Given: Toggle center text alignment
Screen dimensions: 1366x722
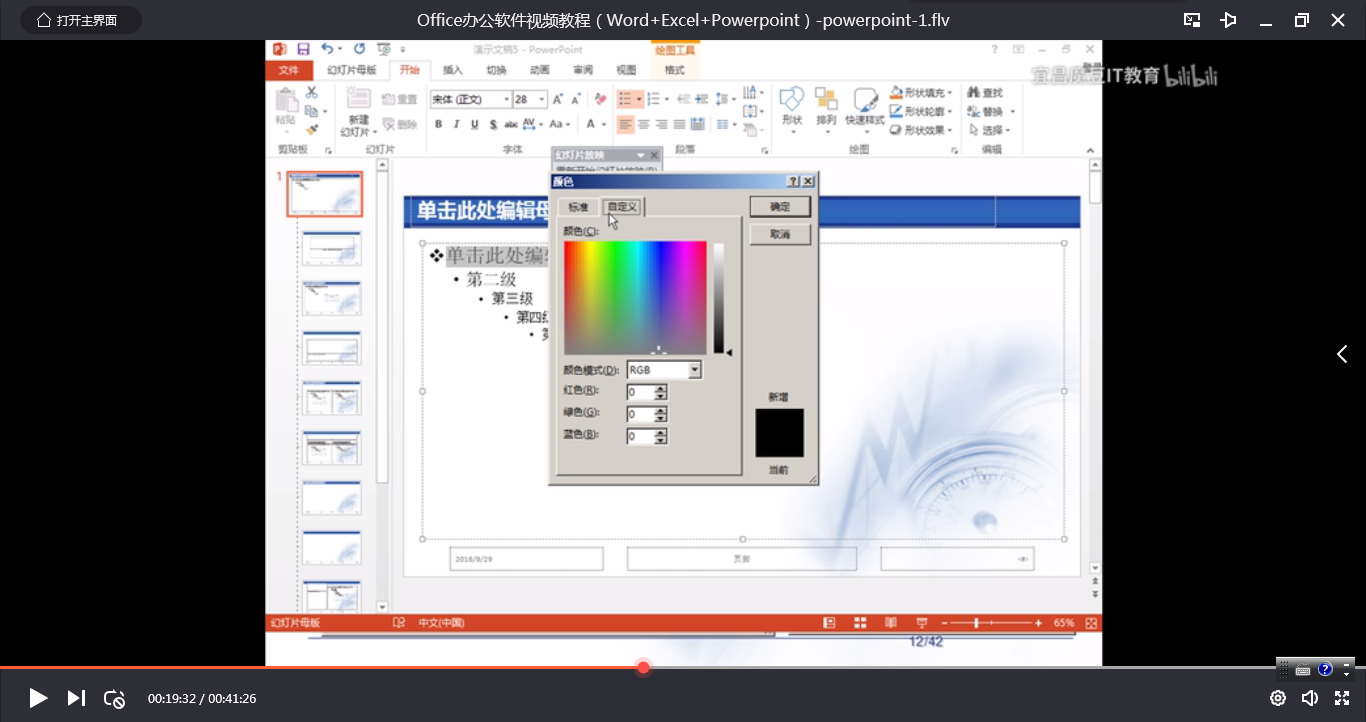Looking at the screenshot, I should 643,124.
